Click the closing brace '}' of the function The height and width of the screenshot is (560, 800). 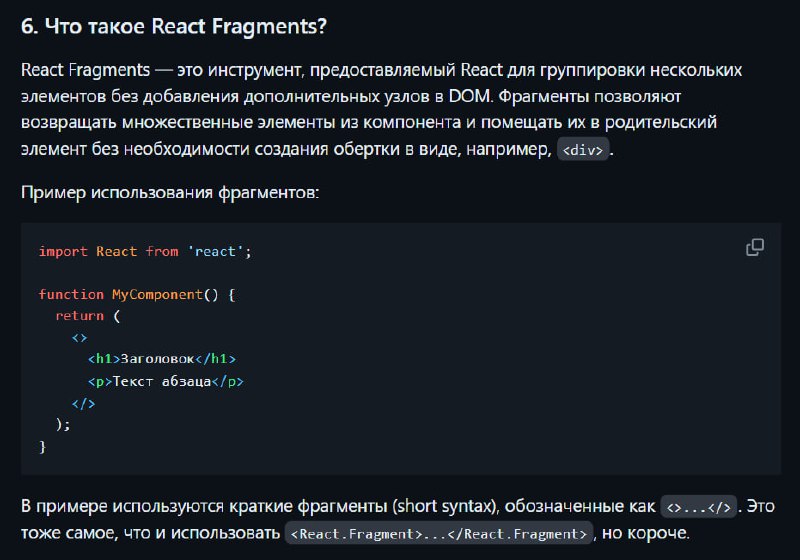click(x=43, y=447)
